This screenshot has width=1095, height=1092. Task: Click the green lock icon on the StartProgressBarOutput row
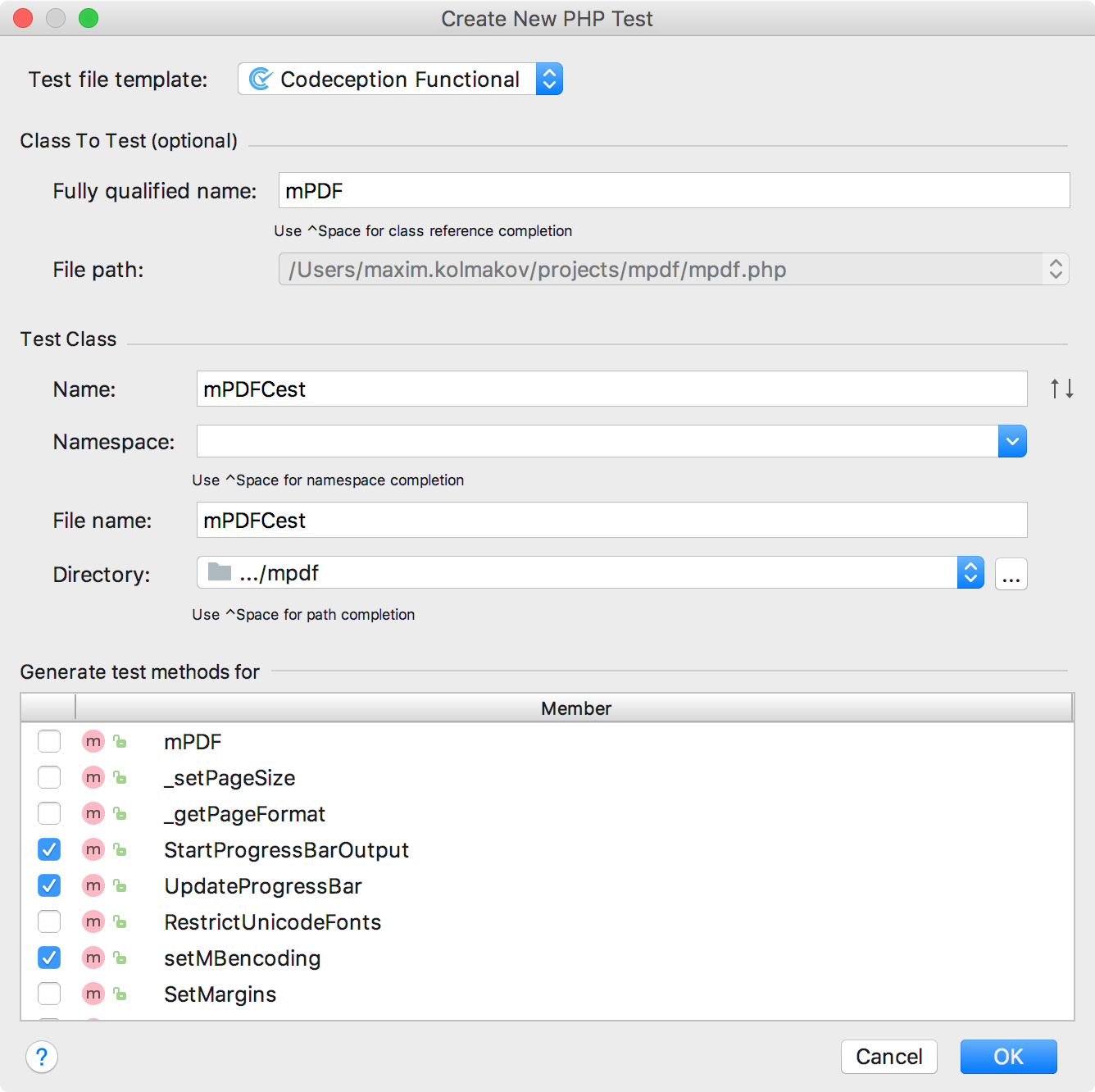[x=120, y=850]
